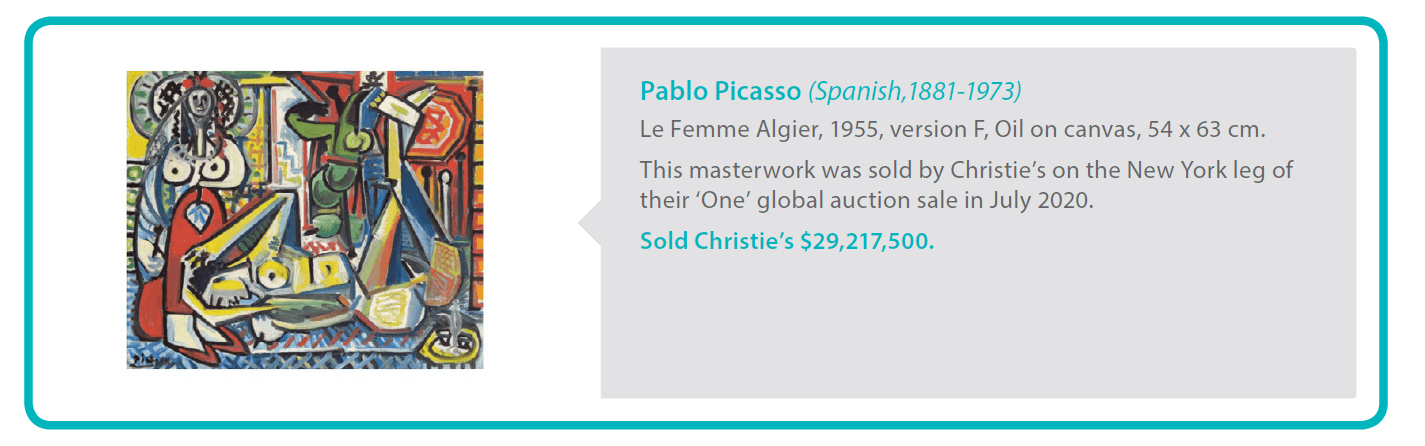Image resolution: width=1425 pixels, height=446 pixels.
Task: Click the '54 x 63 cm' dimensions
Action: click(x=1205, y=130)
